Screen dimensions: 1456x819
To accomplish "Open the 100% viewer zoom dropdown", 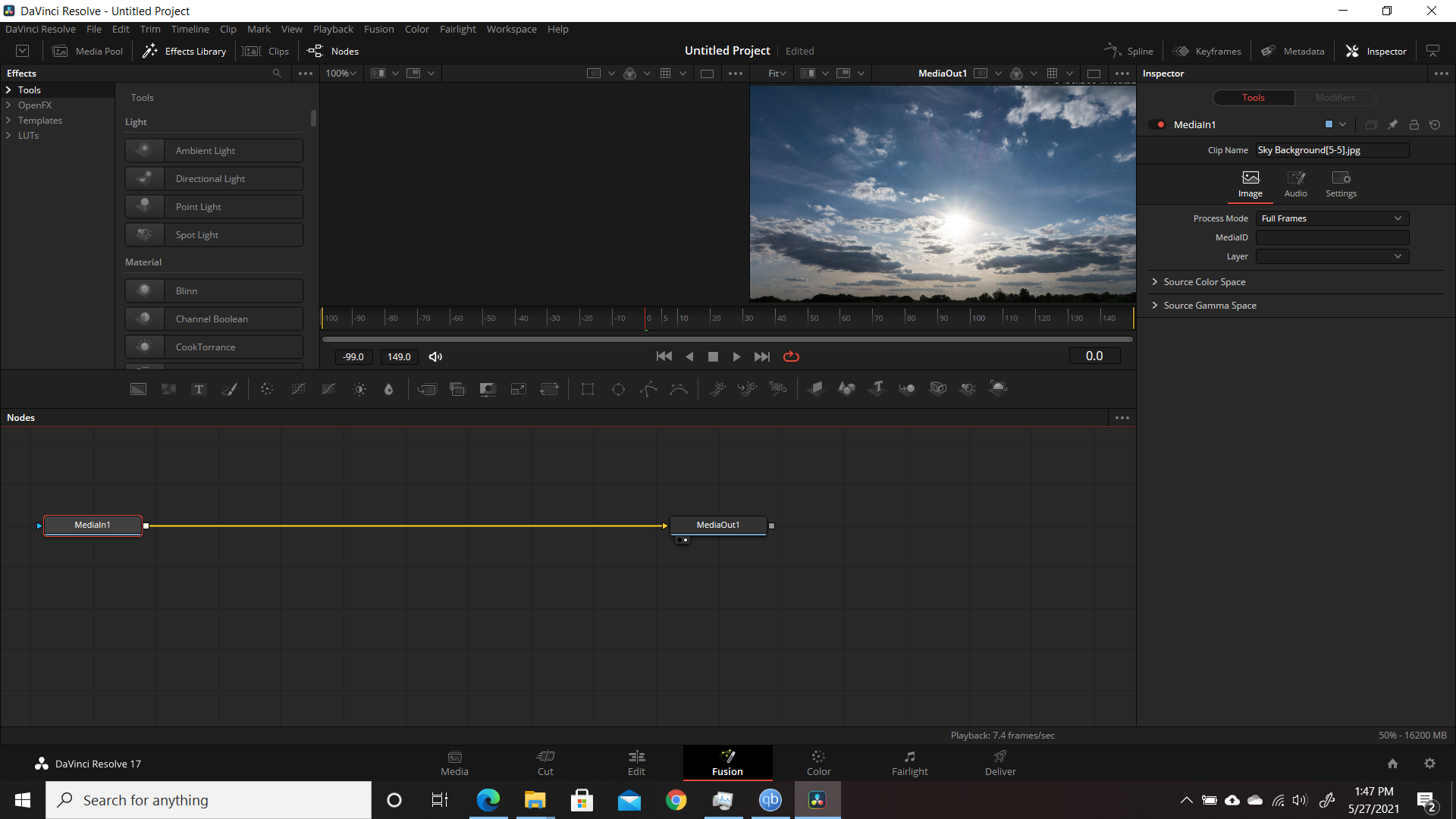I will 340,74.
